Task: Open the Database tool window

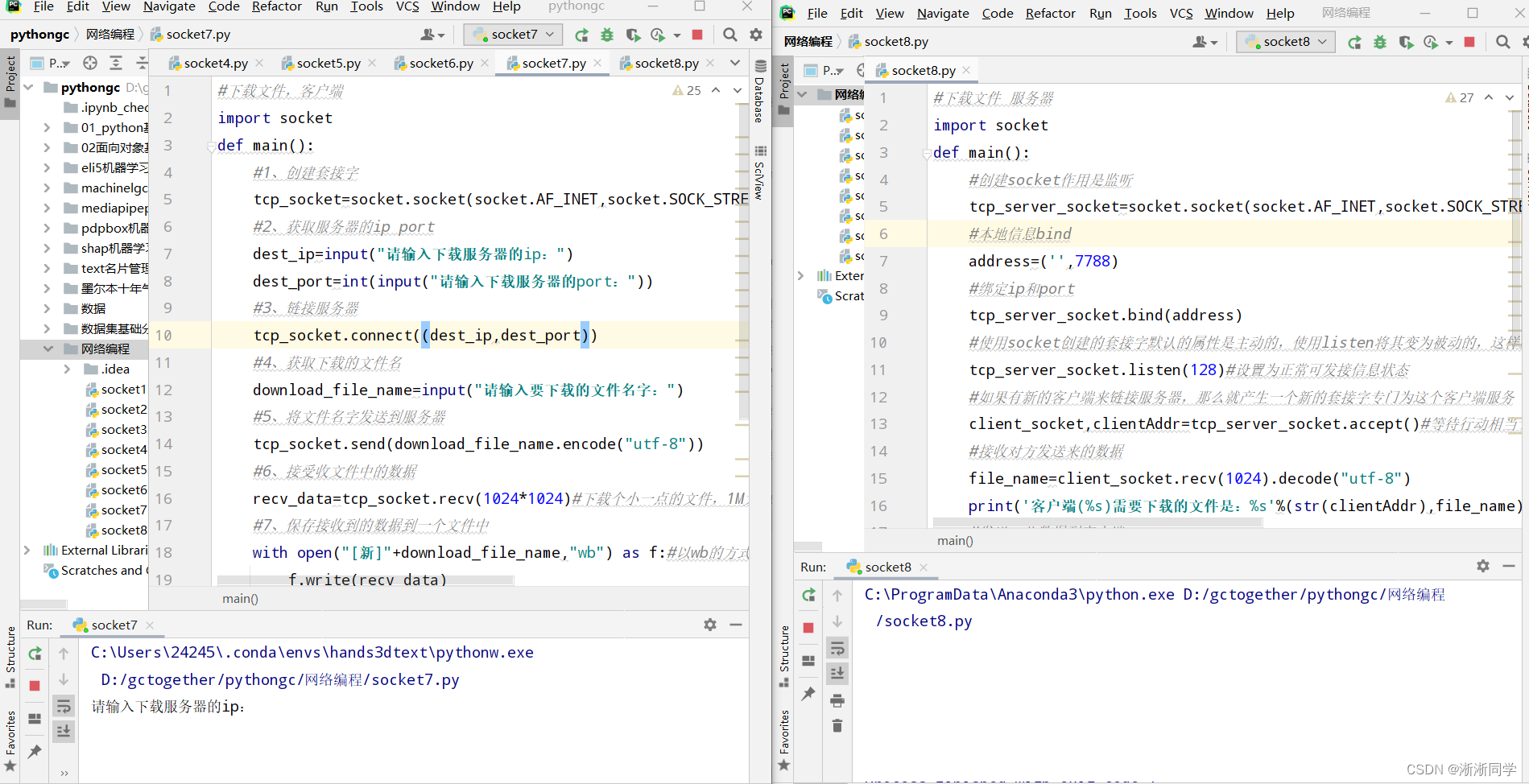Action: [x=759, y=91]
